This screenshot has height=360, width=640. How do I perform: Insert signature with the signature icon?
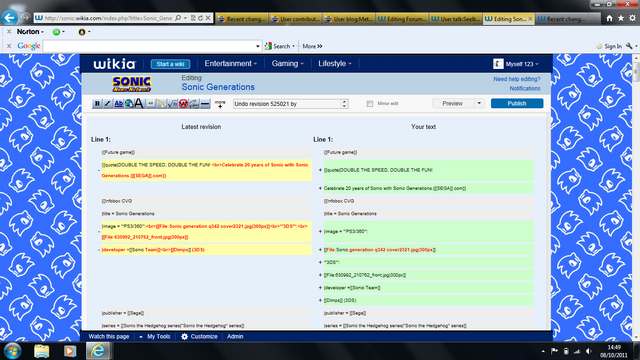(194, 104)
